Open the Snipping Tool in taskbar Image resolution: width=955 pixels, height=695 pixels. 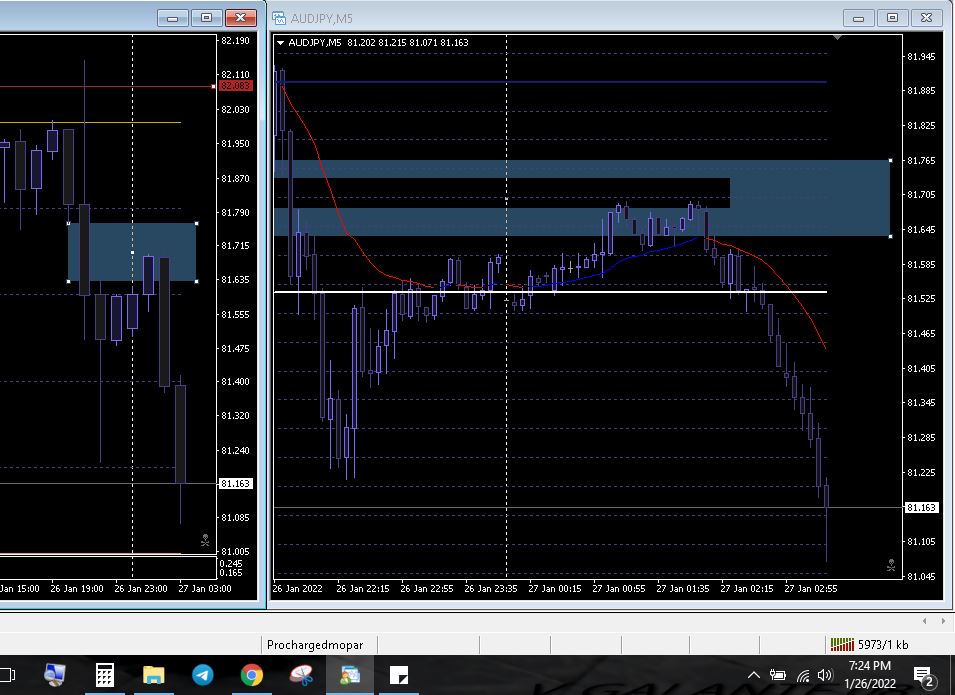tap(301, 675)
